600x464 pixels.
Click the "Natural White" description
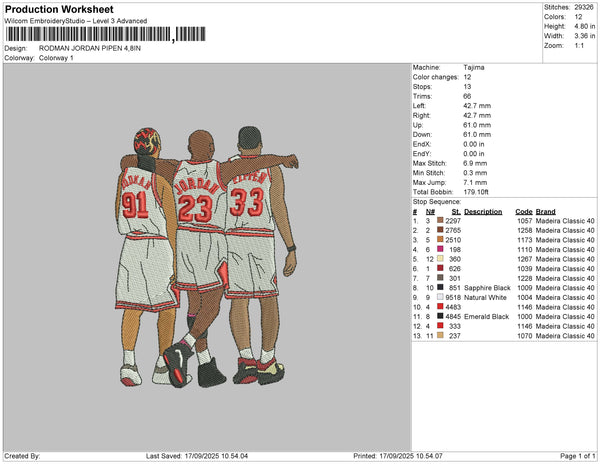[x=485, y=297]
